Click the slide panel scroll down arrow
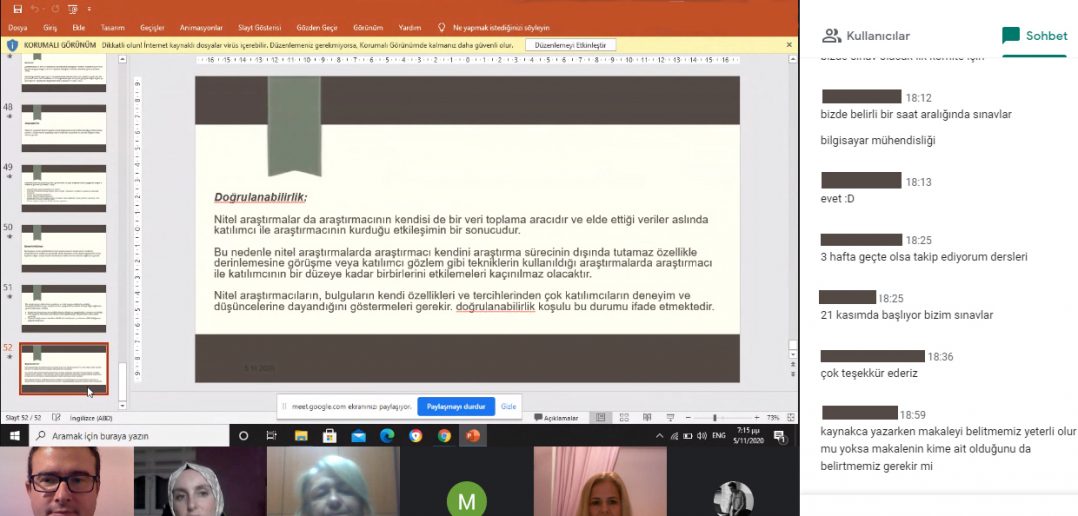The height and width of the screenshot is (516, 1078). pos(122,405)
